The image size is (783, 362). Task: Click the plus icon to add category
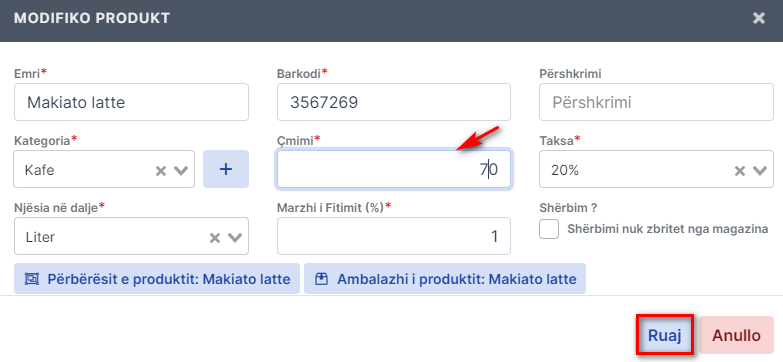pos(226,169)
